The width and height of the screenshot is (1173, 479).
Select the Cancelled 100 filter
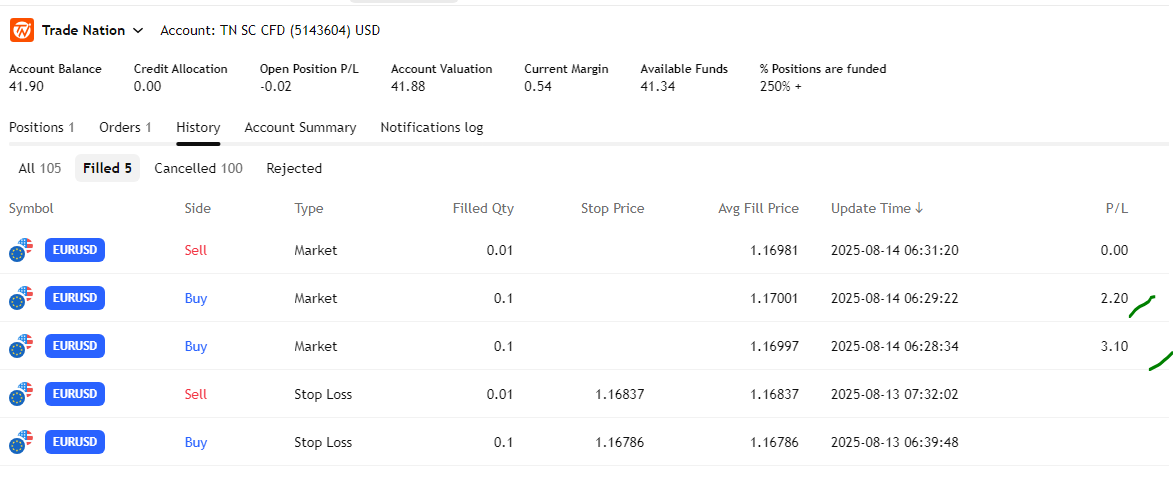pos(198,168)
